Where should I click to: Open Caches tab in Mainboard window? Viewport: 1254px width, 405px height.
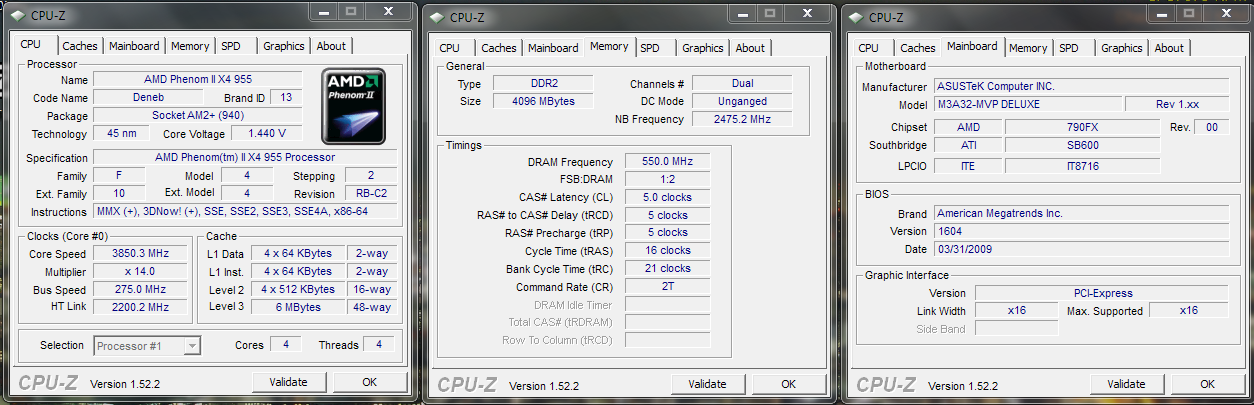[918, 48]
